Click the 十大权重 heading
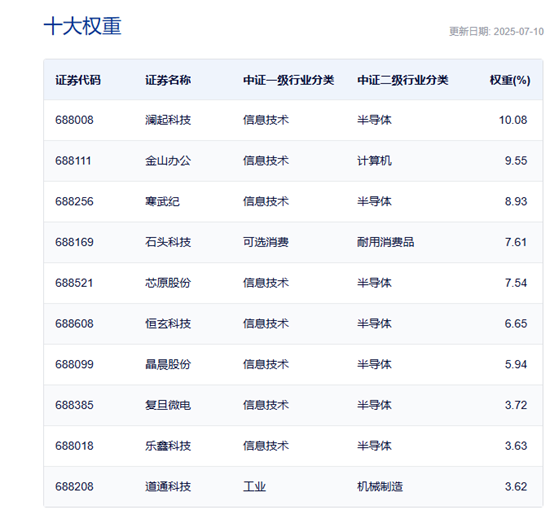Screen dimensions: 554x532 point(83,26)
